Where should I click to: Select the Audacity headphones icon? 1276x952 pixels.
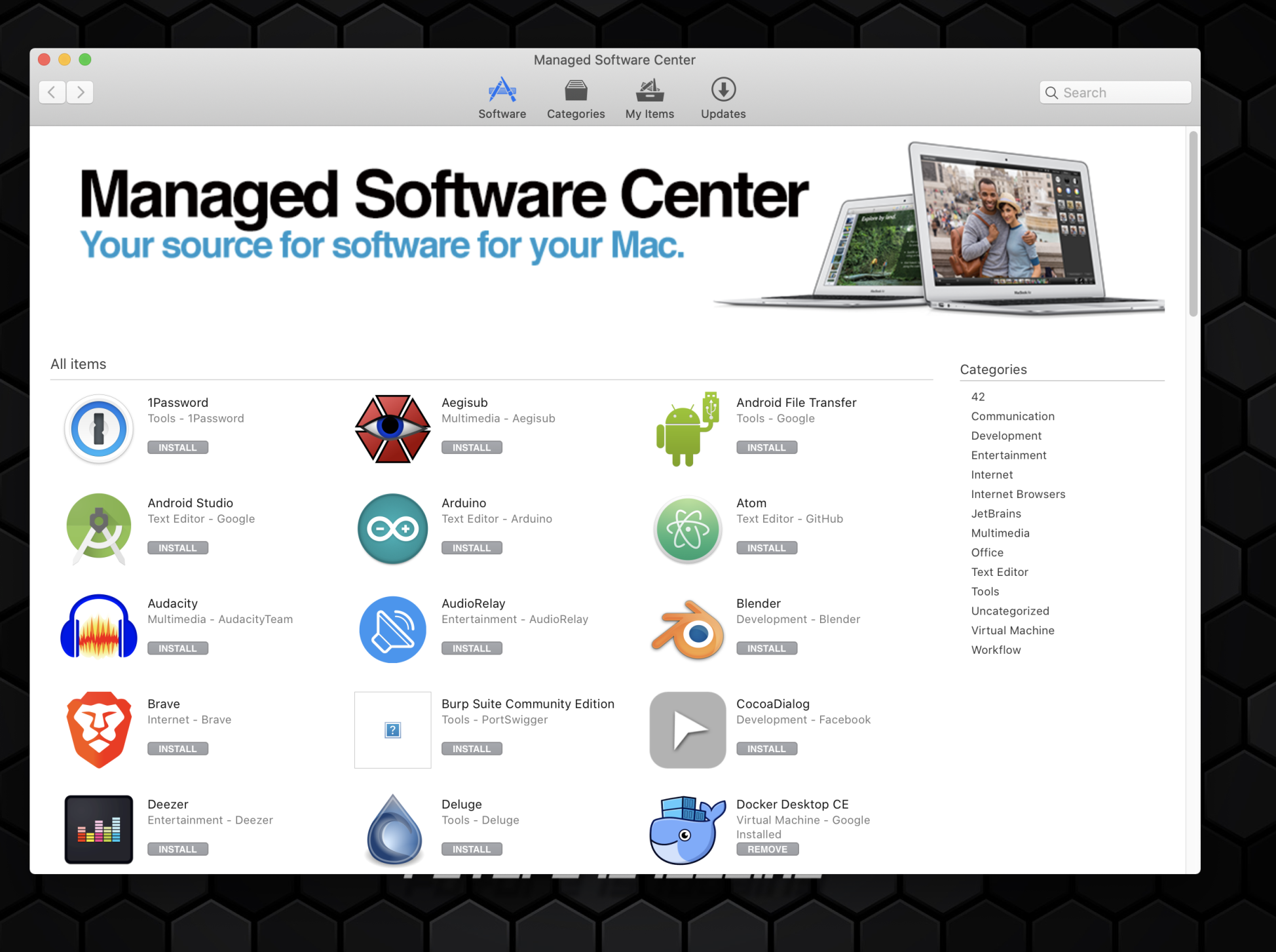(99, 628)
